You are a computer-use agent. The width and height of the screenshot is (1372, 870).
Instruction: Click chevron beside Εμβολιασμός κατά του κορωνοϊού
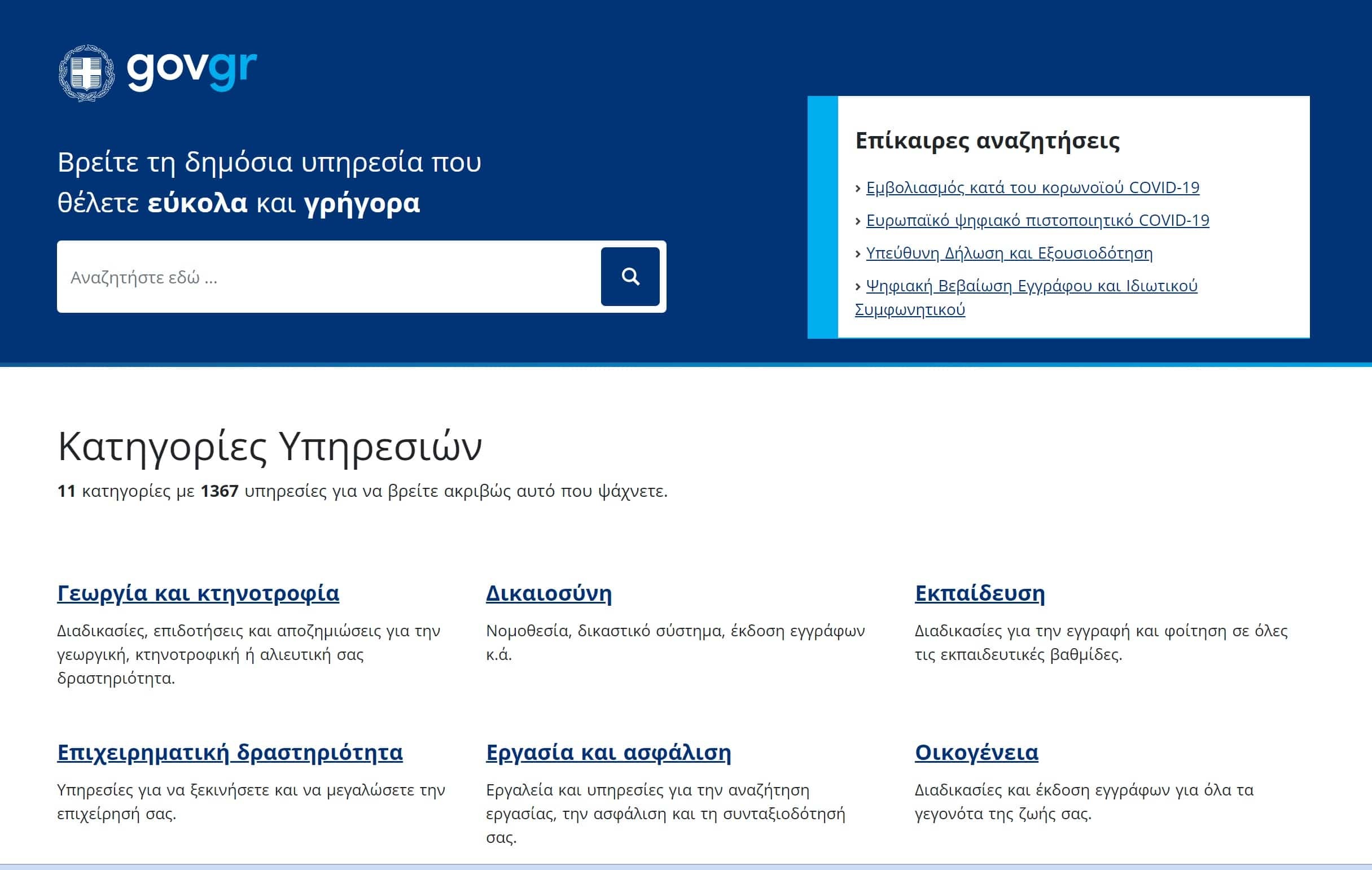[x=858, y=189]
